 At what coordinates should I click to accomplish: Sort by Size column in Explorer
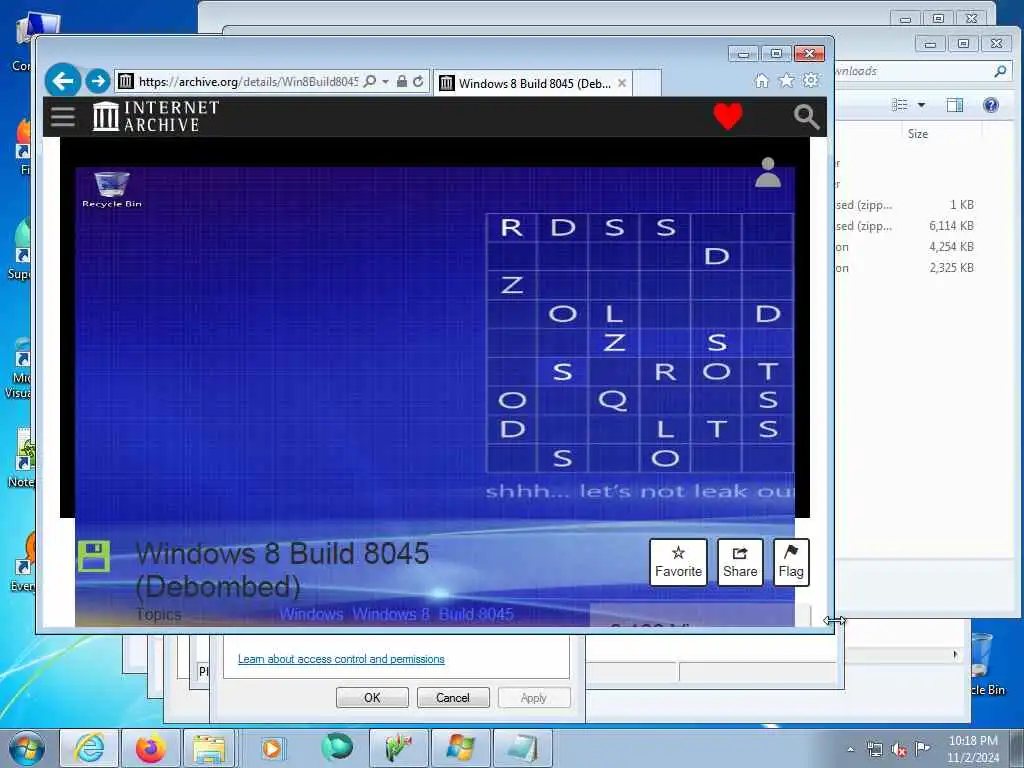point(918,134)
